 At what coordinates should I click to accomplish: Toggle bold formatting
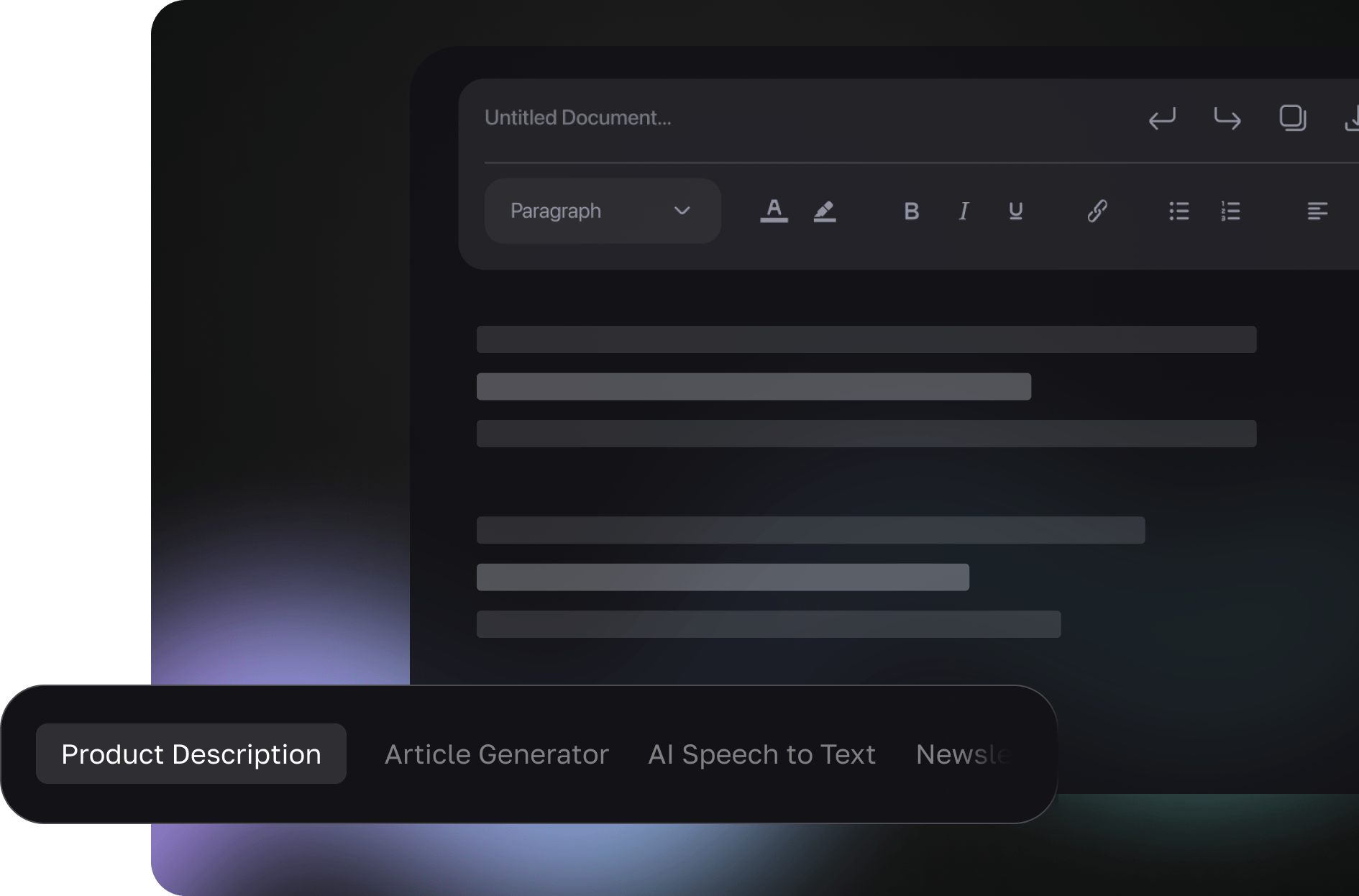click(911, 211)
